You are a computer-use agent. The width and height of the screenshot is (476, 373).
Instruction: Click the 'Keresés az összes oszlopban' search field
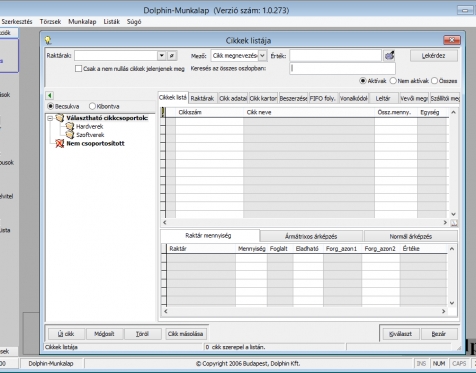(342, 68)
